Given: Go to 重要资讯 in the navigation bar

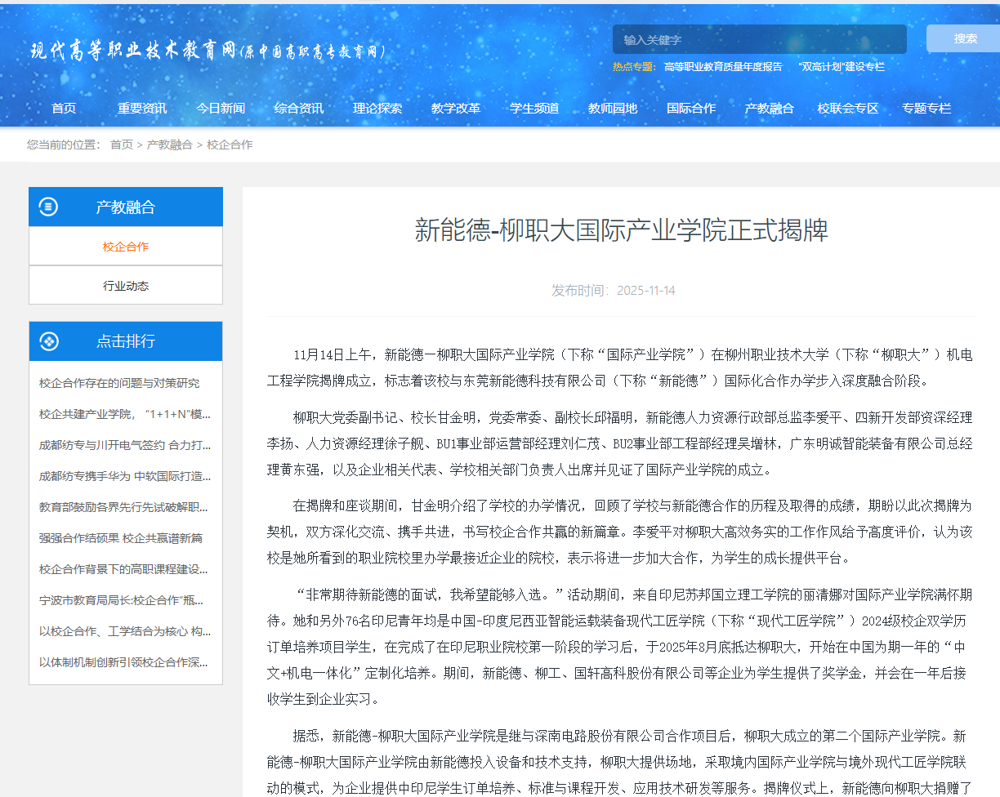Looking at the screenshot, I should 142,108.
